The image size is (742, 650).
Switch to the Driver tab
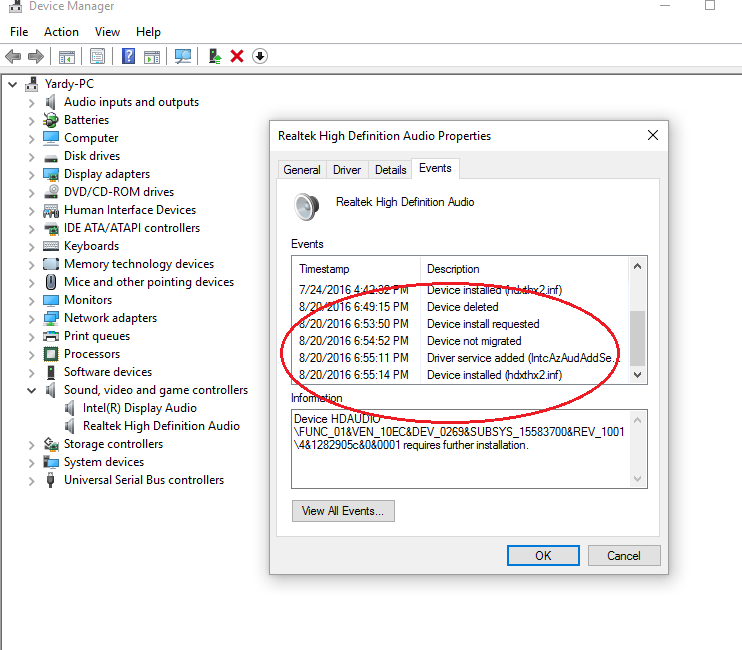click(347, 169)
